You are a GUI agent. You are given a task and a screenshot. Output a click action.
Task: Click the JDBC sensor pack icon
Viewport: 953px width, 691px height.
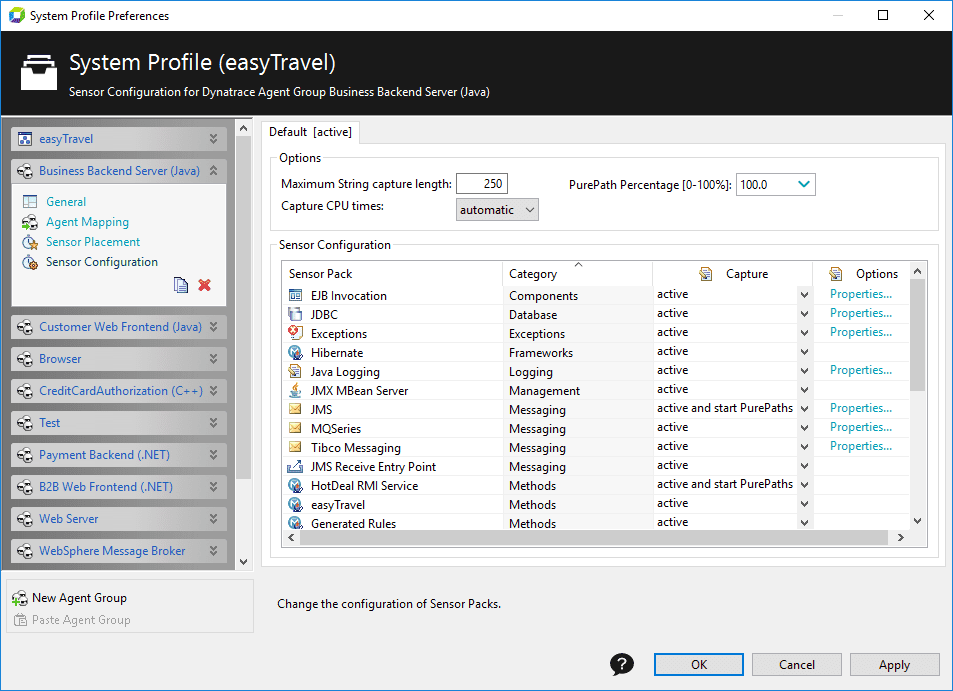(x=295, y=314)
